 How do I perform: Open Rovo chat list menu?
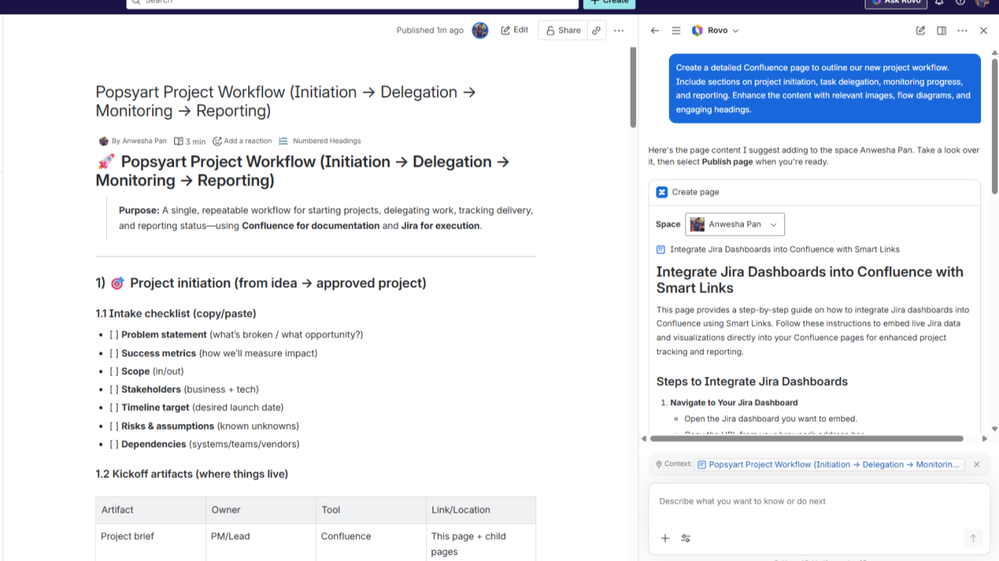pyautogui.click(x=676, y=30)
